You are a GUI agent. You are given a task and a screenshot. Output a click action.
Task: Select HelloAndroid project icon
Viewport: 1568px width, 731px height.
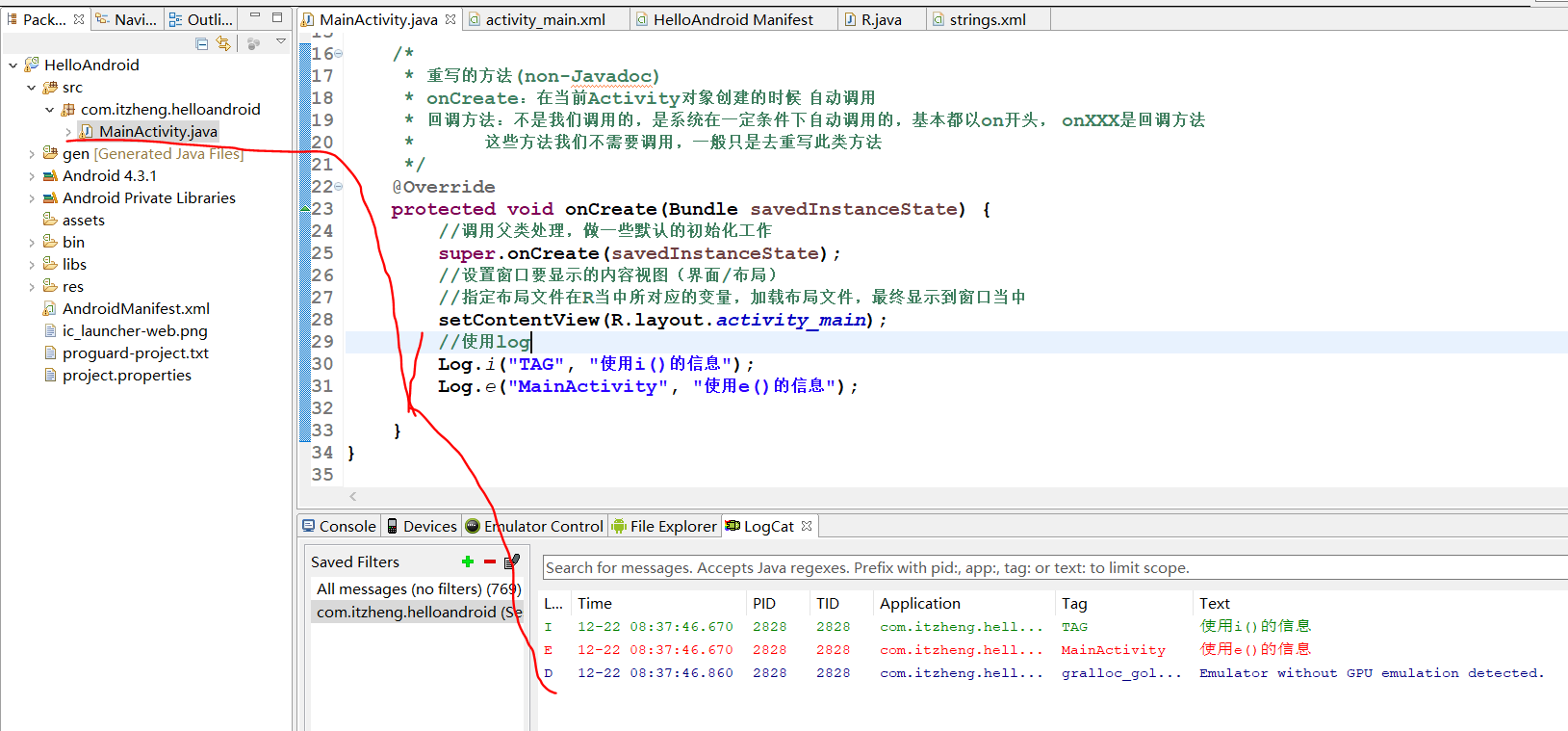point(32,65)
